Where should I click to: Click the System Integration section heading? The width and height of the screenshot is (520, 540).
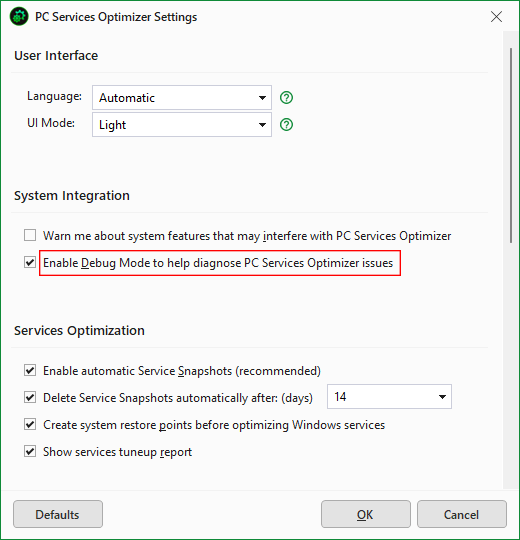(x=72, y=196)
